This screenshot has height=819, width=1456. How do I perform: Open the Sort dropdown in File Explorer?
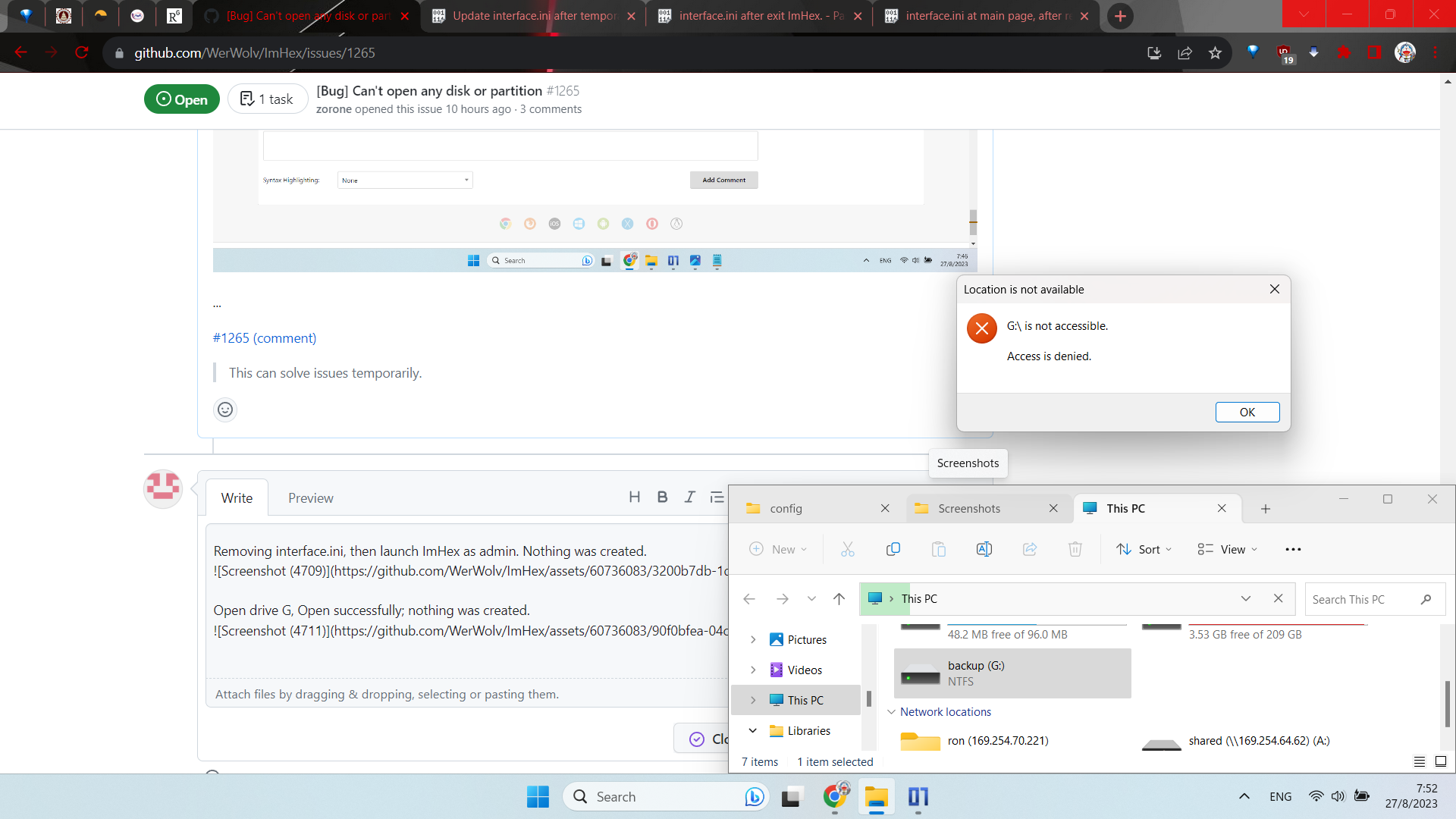[1144, 549]
